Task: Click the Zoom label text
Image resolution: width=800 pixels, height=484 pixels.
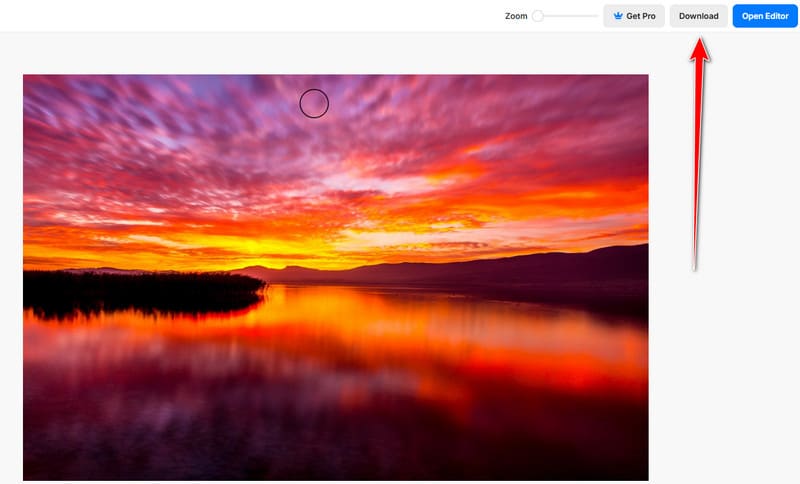Action: tap(516, 16)
